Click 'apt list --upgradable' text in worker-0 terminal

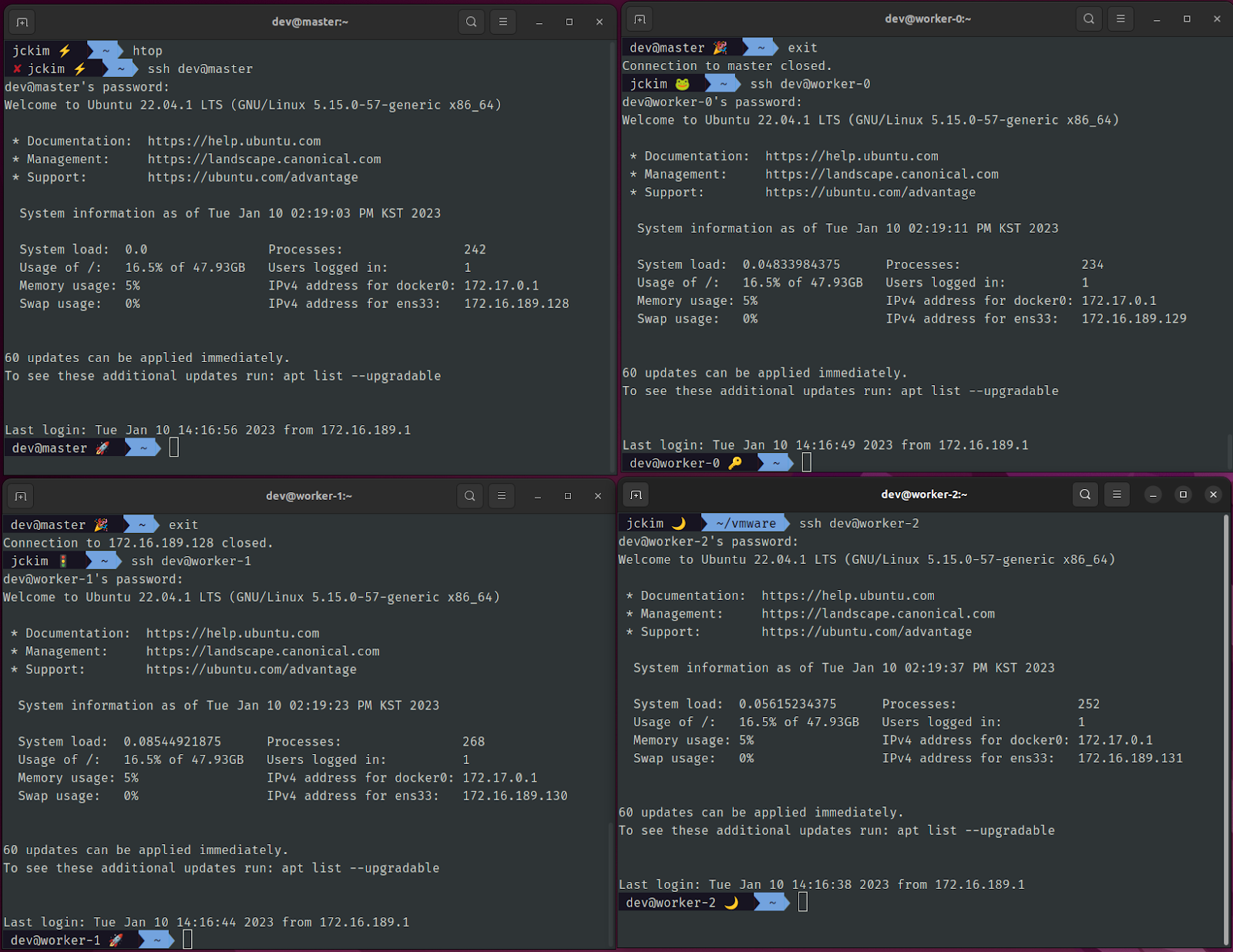[x=979, y=391]
